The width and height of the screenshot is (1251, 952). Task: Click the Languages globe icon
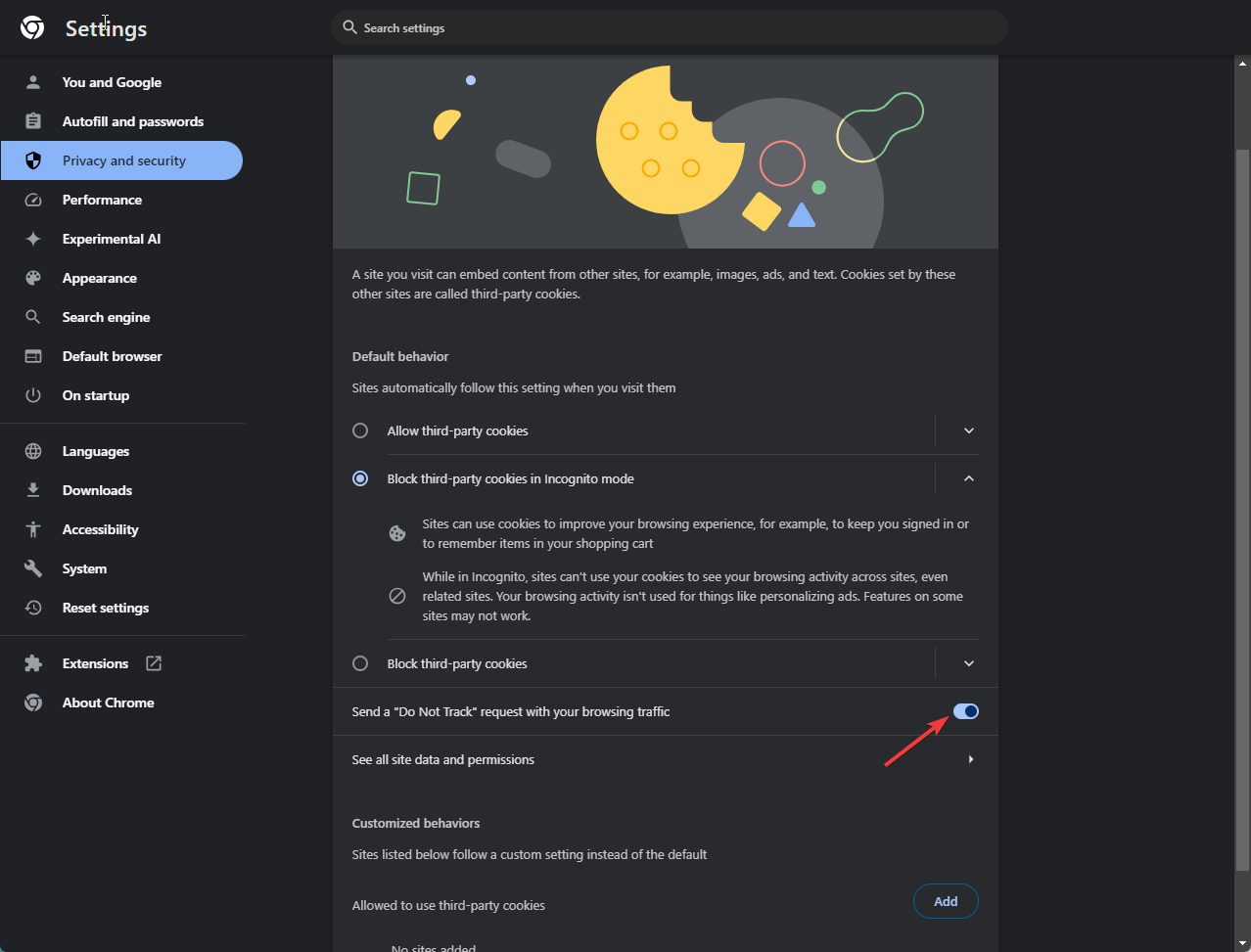pyautogui.click(x=33, y=451)
